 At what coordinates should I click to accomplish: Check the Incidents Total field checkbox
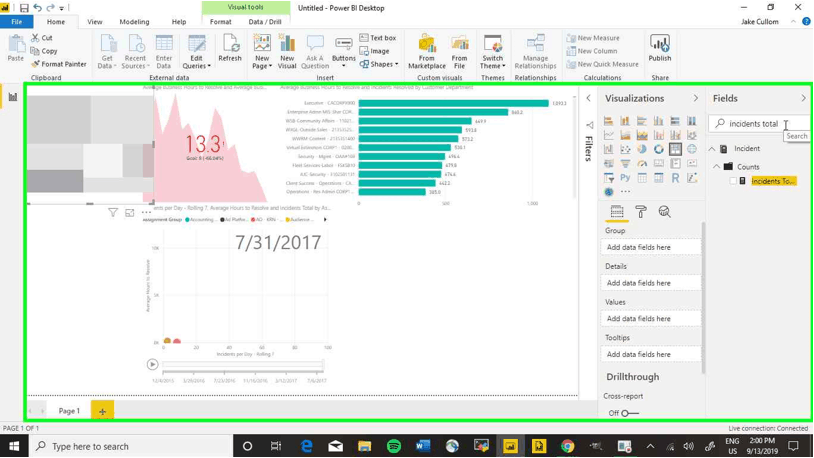click(x=732, y=181)
